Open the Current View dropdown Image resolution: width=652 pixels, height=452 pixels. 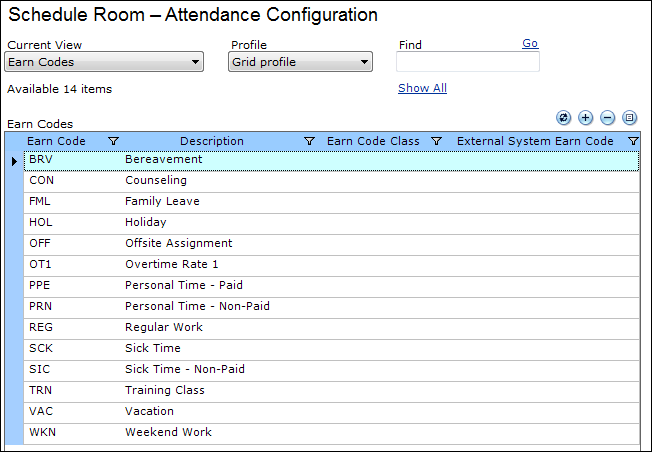pos(104,62)
